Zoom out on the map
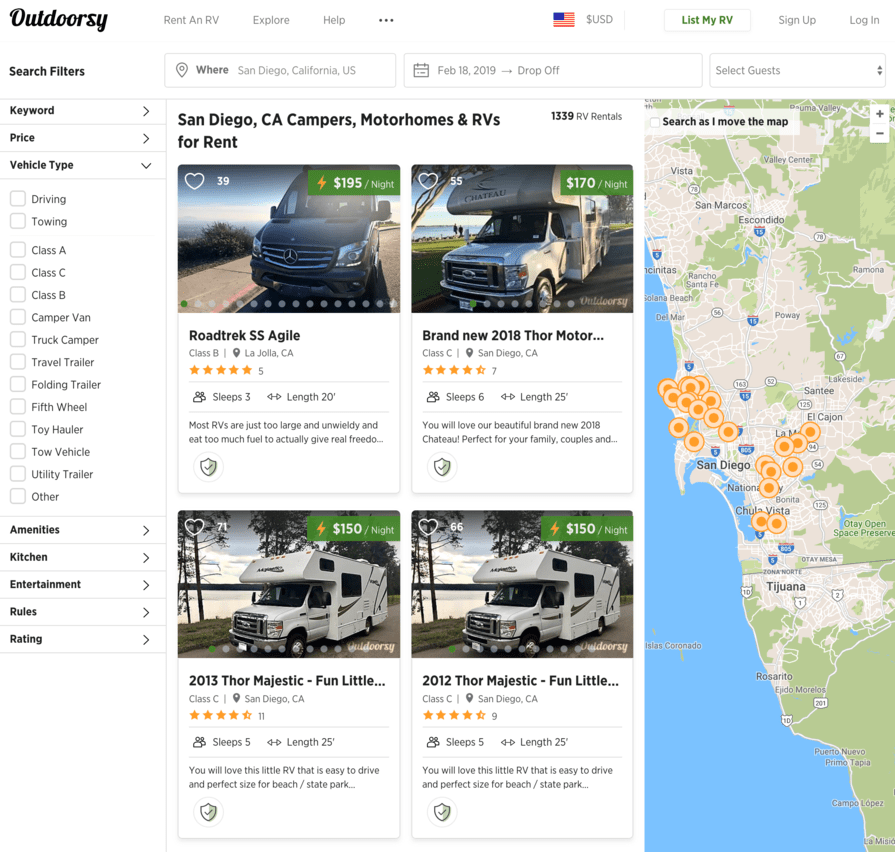This screenshot has height=852, width=895. click(x=880, y=134)
